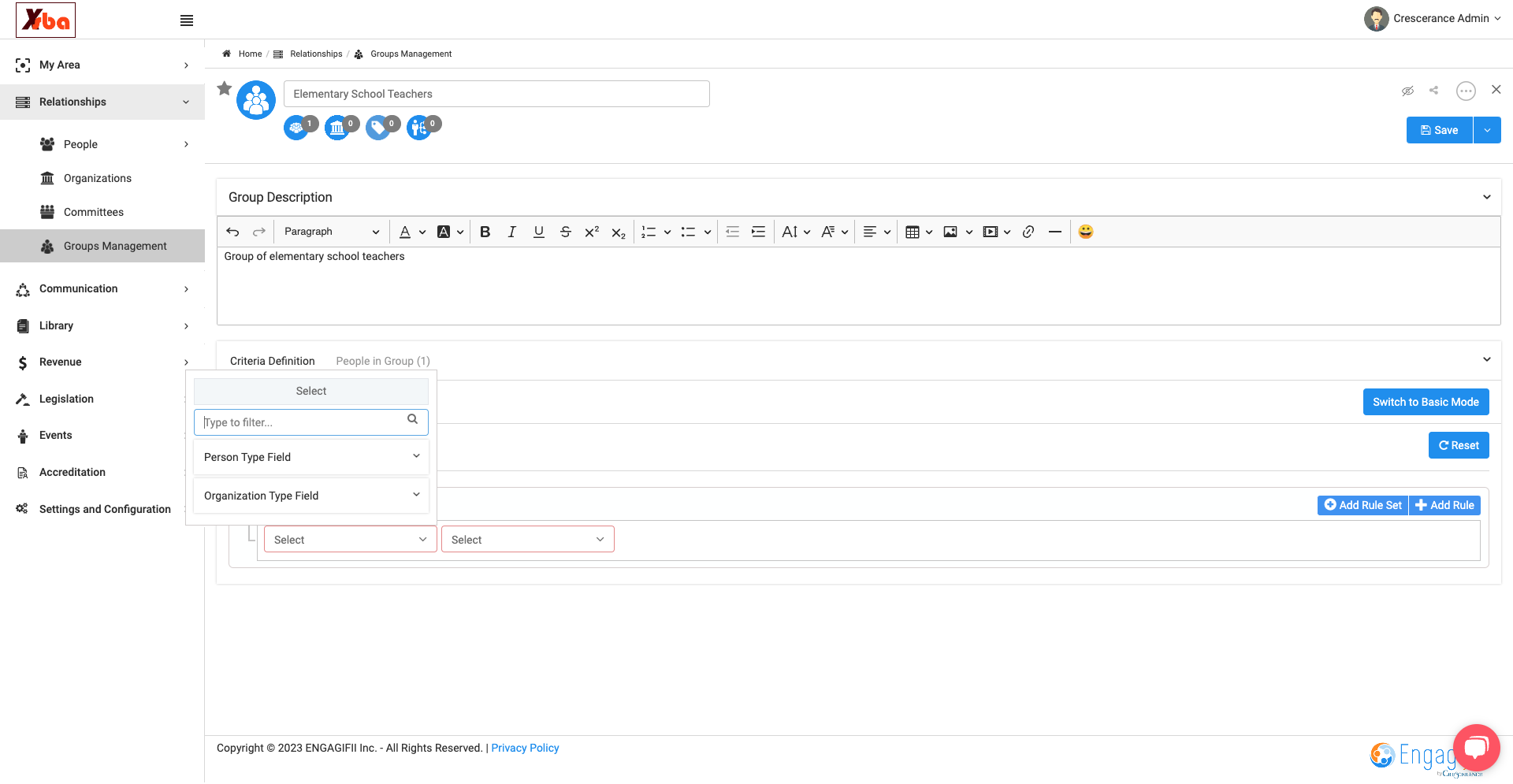Insert a horizontal line
The height and width of the screenshot is (784, 1513).
click(x=1055, y=232)
